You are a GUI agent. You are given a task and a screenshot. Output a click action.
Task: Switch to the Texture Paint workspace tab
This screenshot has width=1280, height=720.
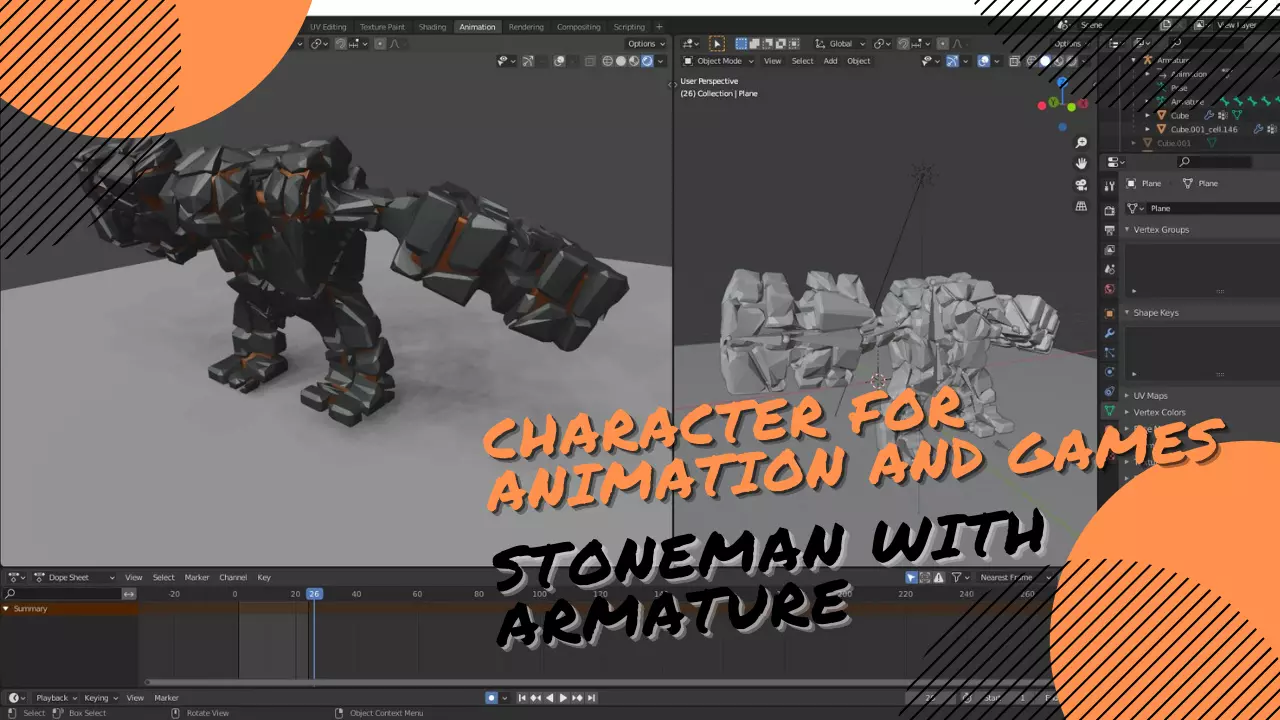click(x=382, y=27)
